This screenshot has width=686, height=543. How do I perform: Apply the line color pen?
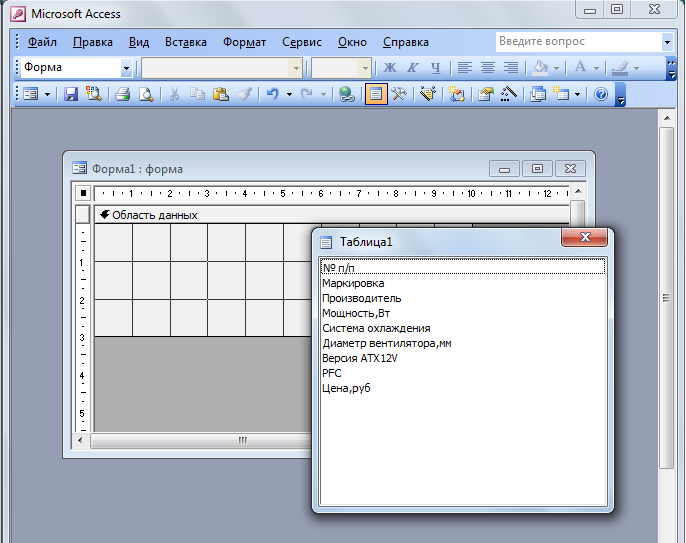click(x=620, y=68)
